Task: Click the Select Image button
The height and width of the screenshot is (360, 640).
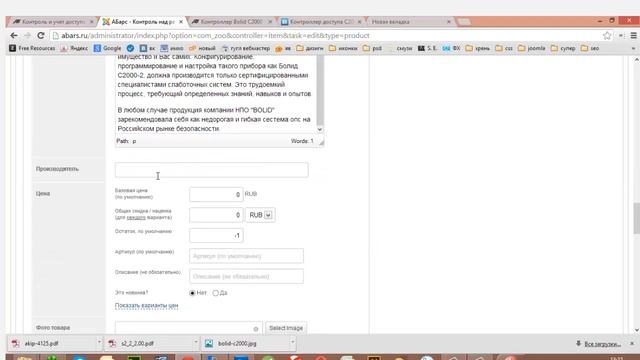Action: [286, 328]
